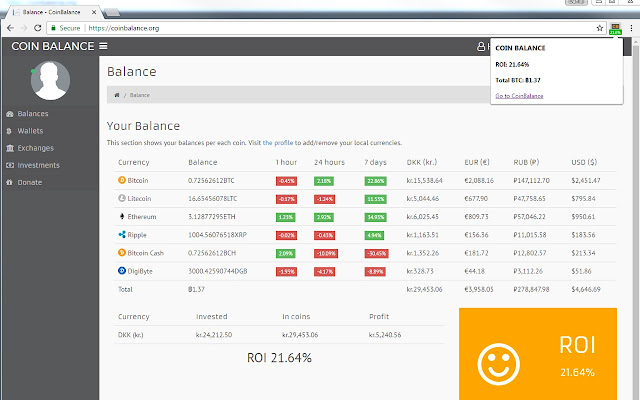Viewport: 640px width, 400px height.
Task: Open a new browser tab
Action: [x=112, y=13]
